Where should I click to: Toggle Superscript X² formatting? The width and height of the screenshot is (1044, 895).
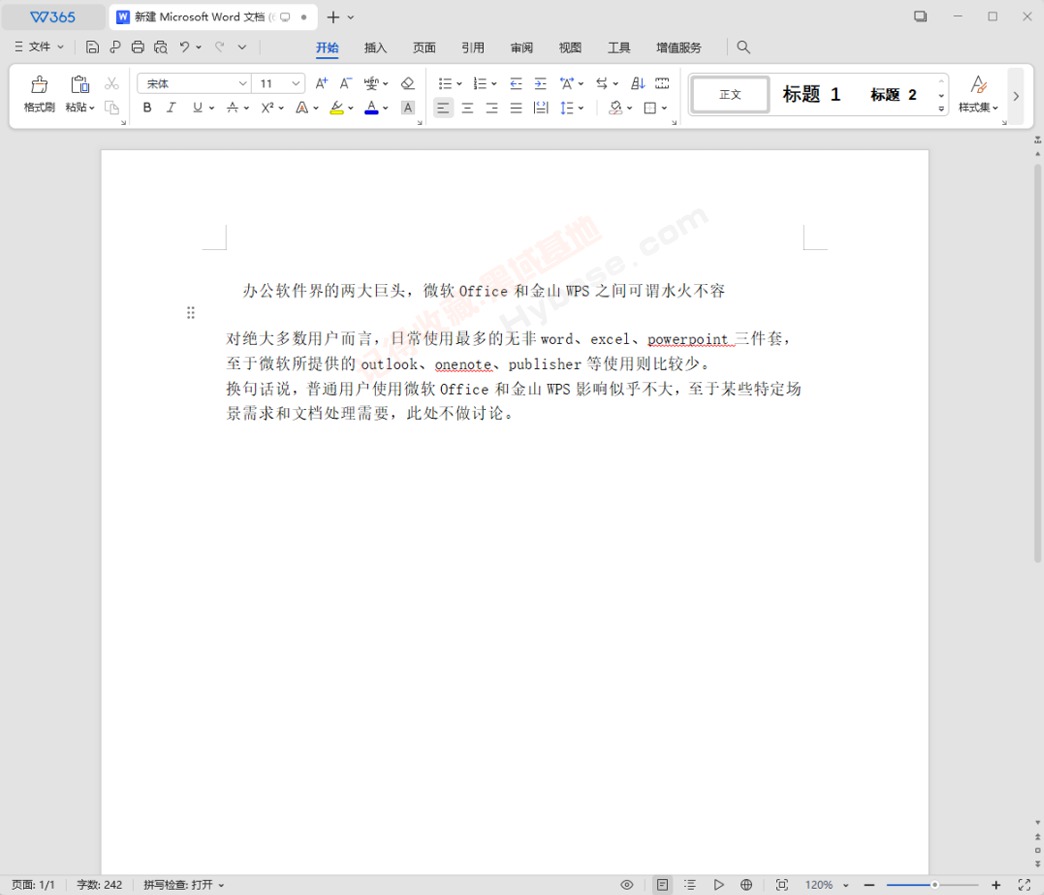point(267,108)
